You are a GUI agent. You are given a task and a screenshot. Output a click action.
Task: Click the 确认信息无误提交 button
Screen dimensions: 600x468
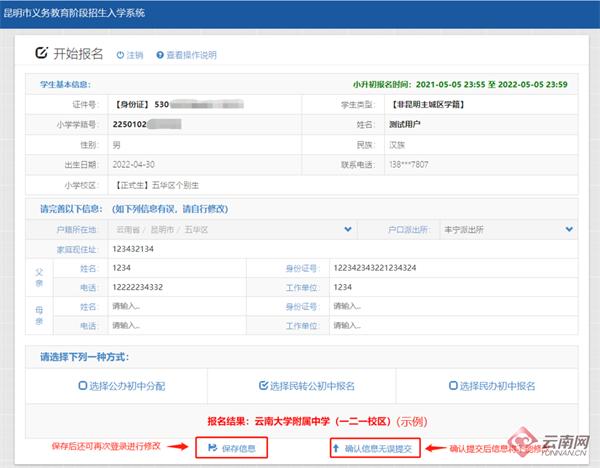click(375, 448)
